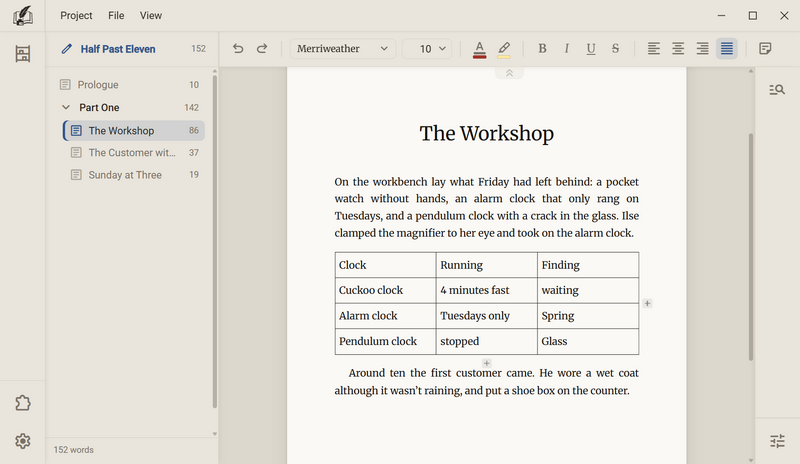Open the Merriweather font dropdown
Viewport: 800px width, 464px height.
pos(342,48)
